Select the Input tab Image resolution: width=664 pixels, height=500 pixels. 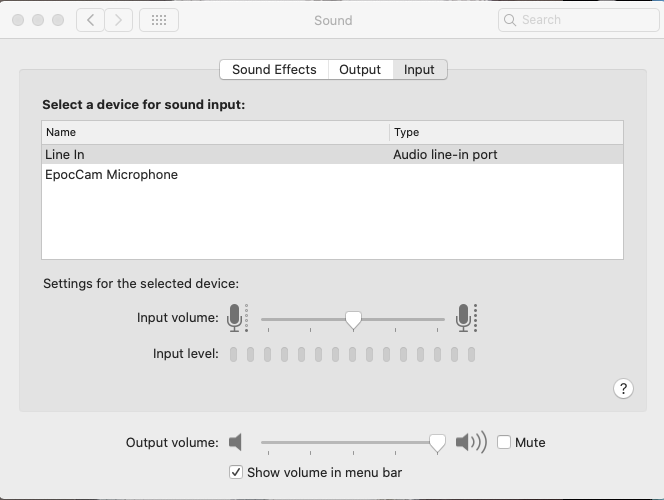(x=419, y=69)
